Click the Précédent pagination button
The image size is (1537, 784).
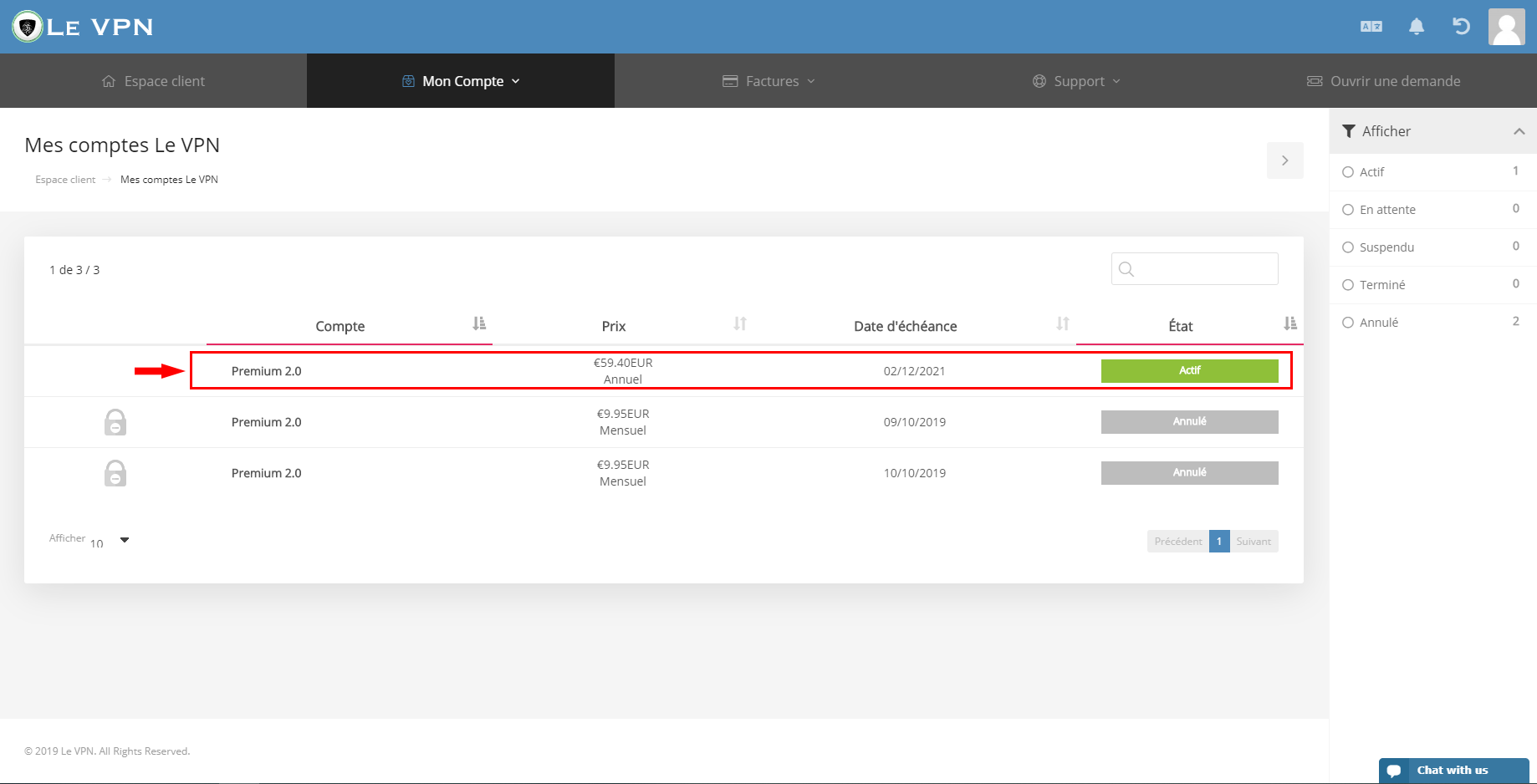point(1178,542)
